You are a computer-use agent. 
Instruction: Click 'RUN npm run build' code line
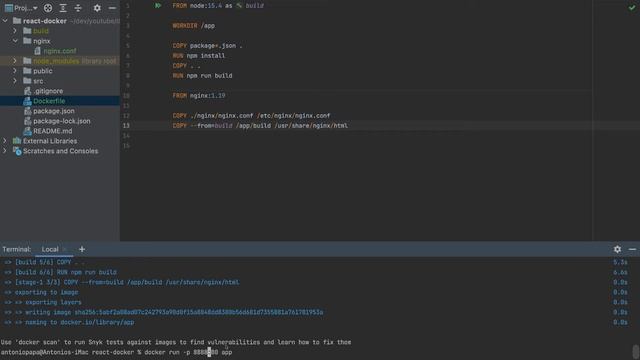coord(202,76)
